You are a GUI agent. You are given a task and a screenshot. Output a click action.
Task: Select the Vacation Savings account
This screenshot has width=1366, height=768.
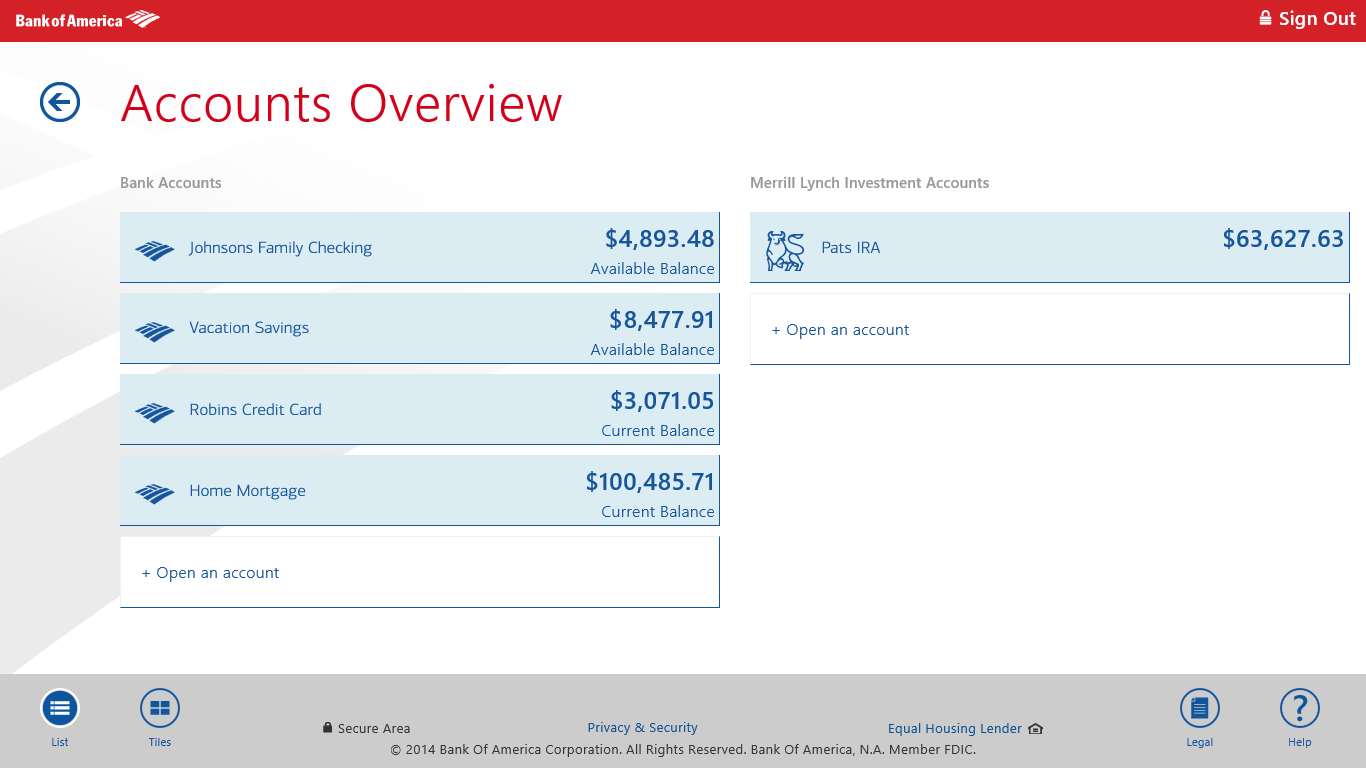420,328
